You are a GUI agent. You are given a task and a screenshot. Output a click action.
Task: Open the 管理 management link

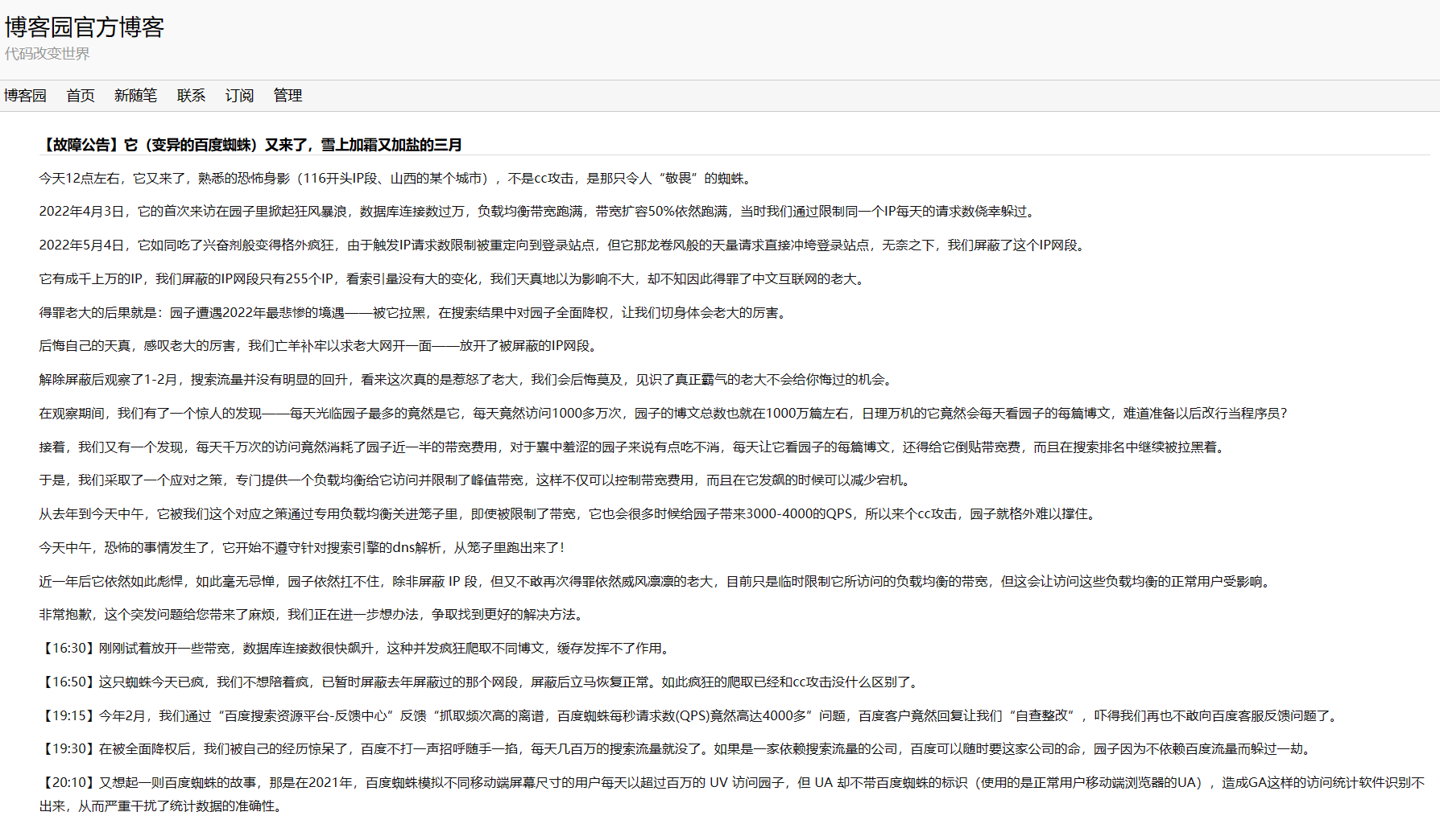pyautogui.click(x=287, y=95)
